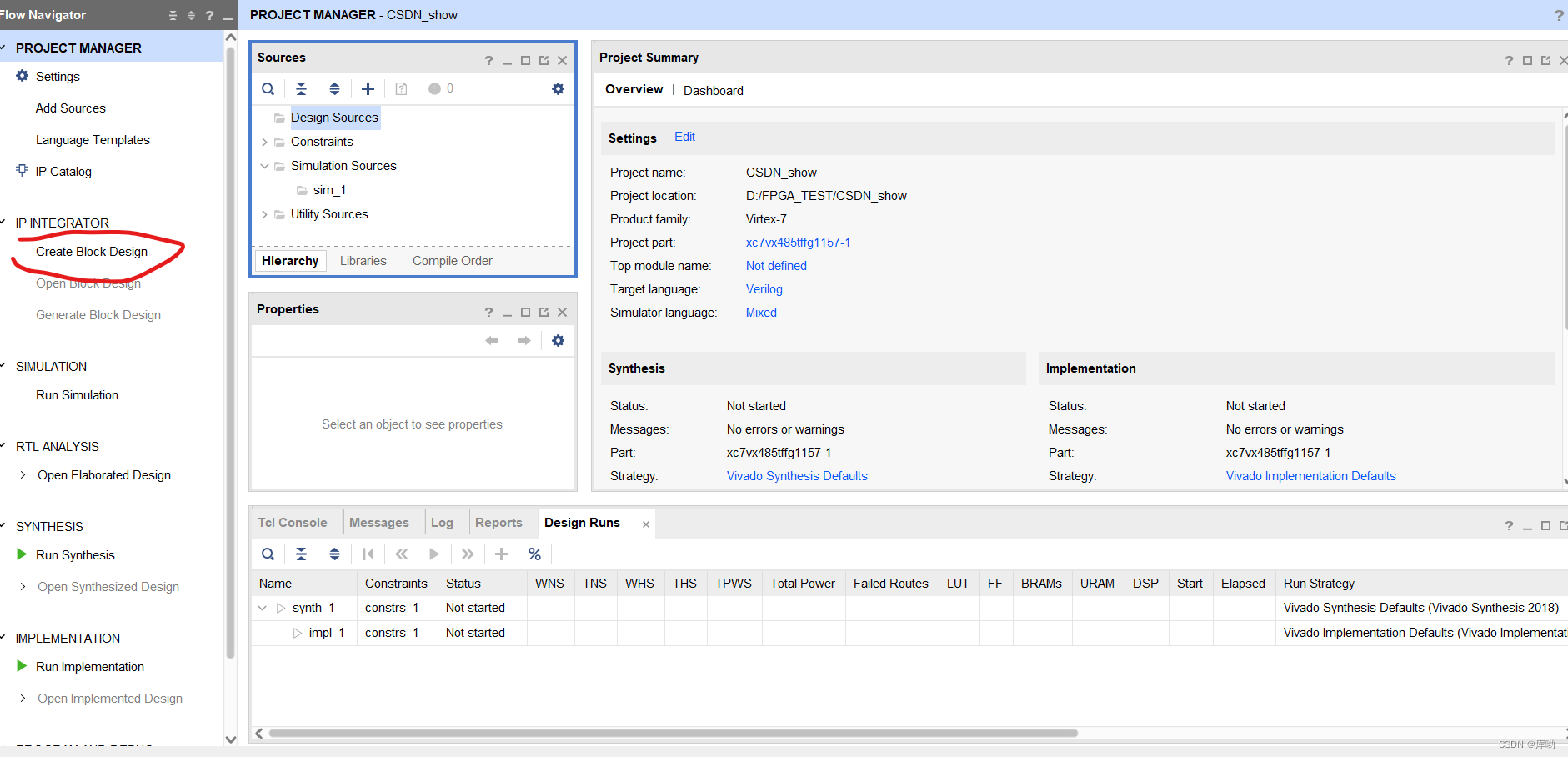Open Log tab
Image resolution: width=1568 pixels, height=757 pixels.
442,523
